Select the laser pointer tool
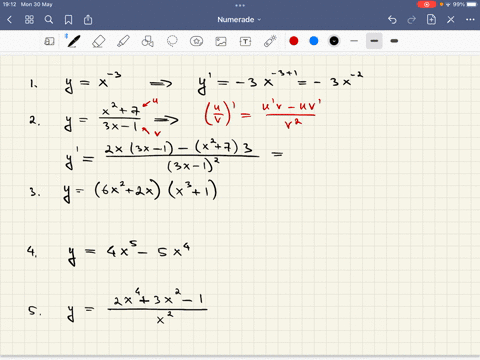Image resolution: width=480 pixels, height=360 pixels. [270, 41]
